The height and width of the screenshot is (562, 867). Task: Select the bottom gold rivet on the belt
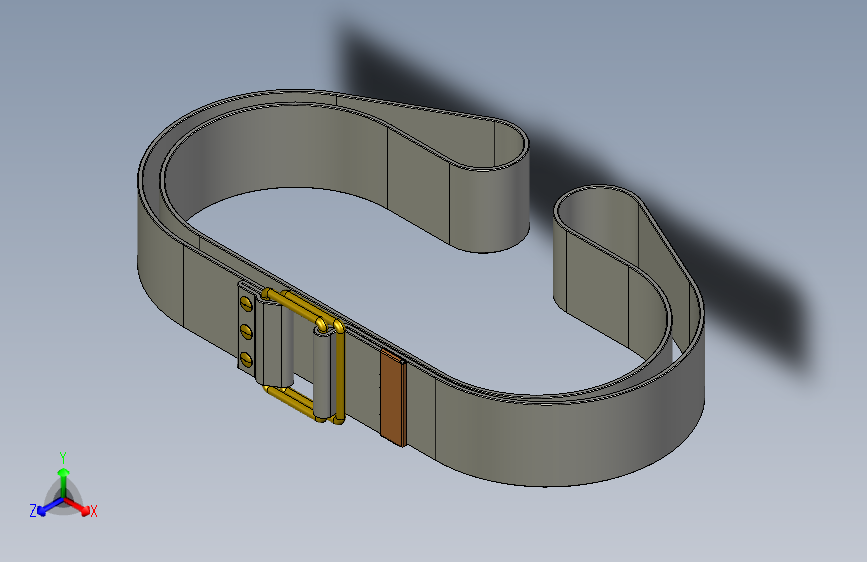[x=247, y=360]
